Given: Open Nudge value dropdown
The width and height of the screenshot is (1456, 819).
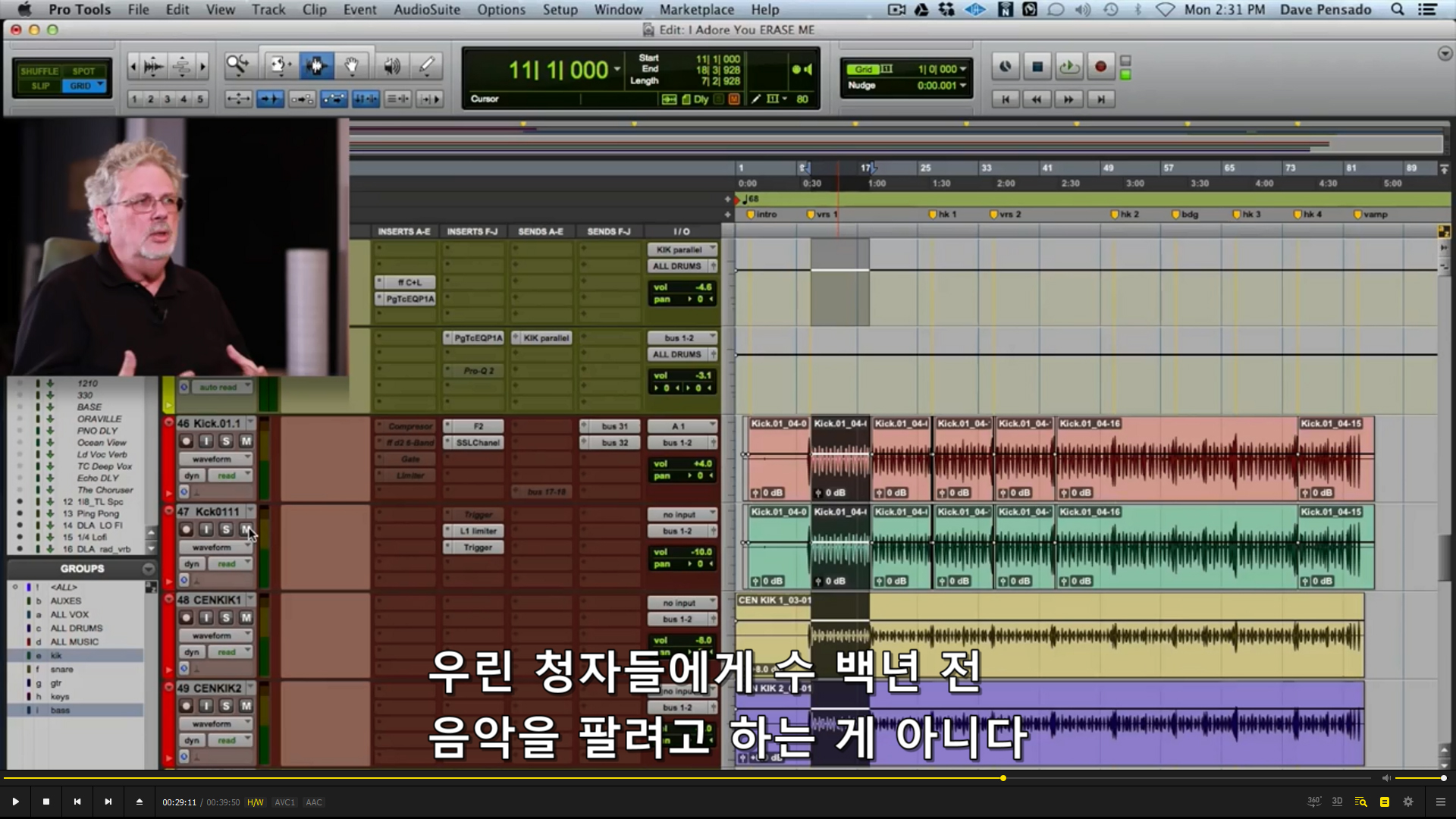Looking at the screenshot, I should coord(963,86).
